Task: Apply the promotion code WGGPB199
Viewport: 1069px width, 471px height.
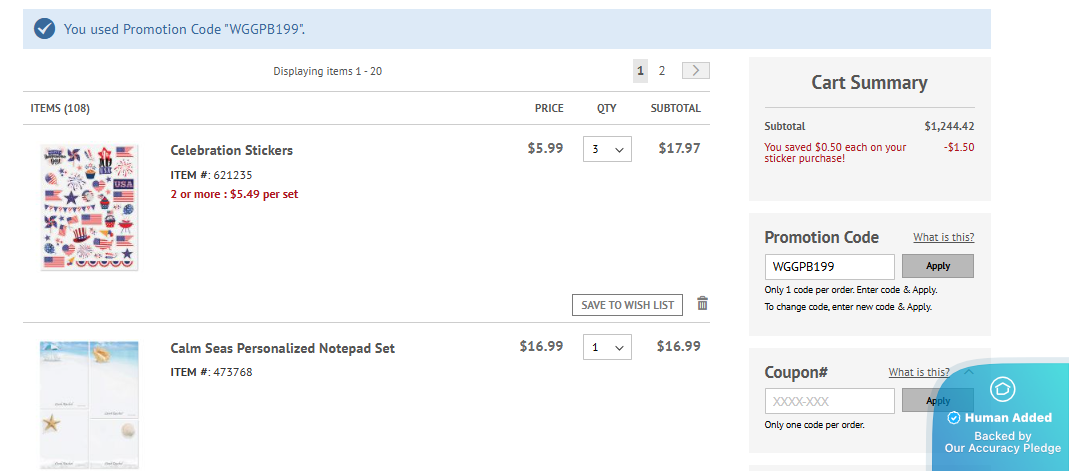Action: coord(937,266)
